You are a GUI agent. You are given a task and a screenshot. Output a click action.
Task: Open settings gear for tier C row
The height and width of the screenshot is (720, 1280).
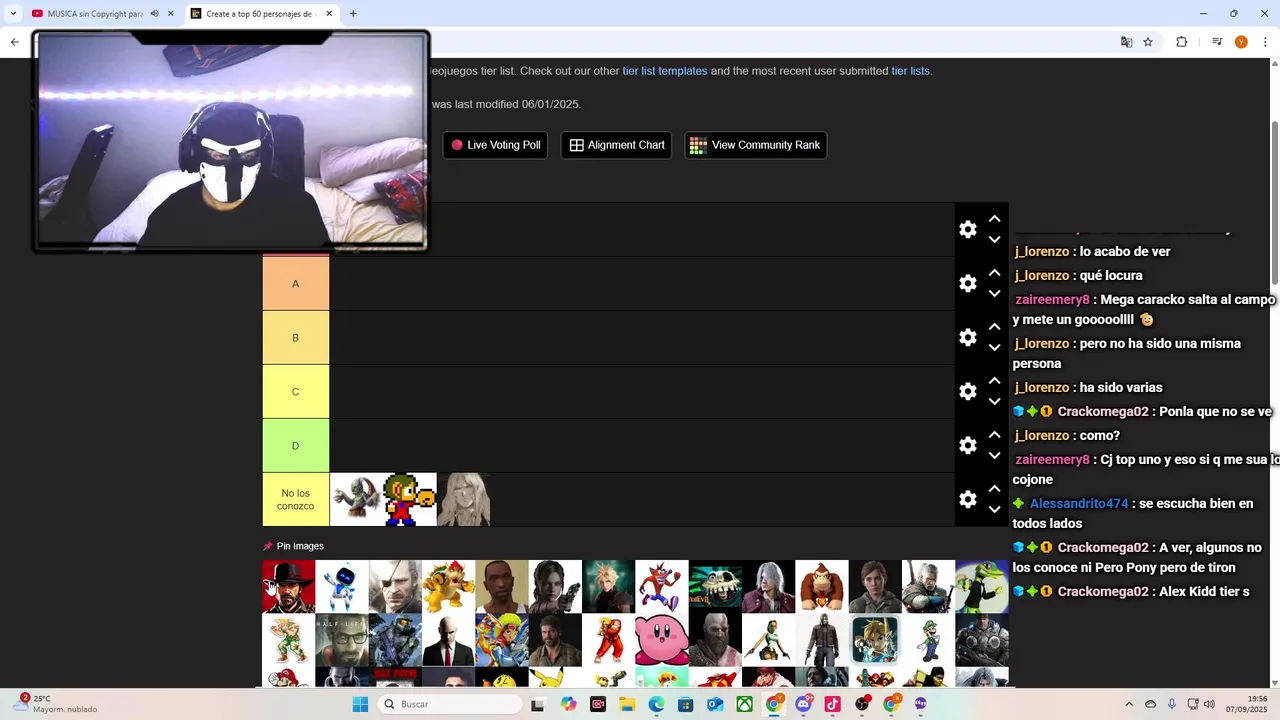point(968,392)
